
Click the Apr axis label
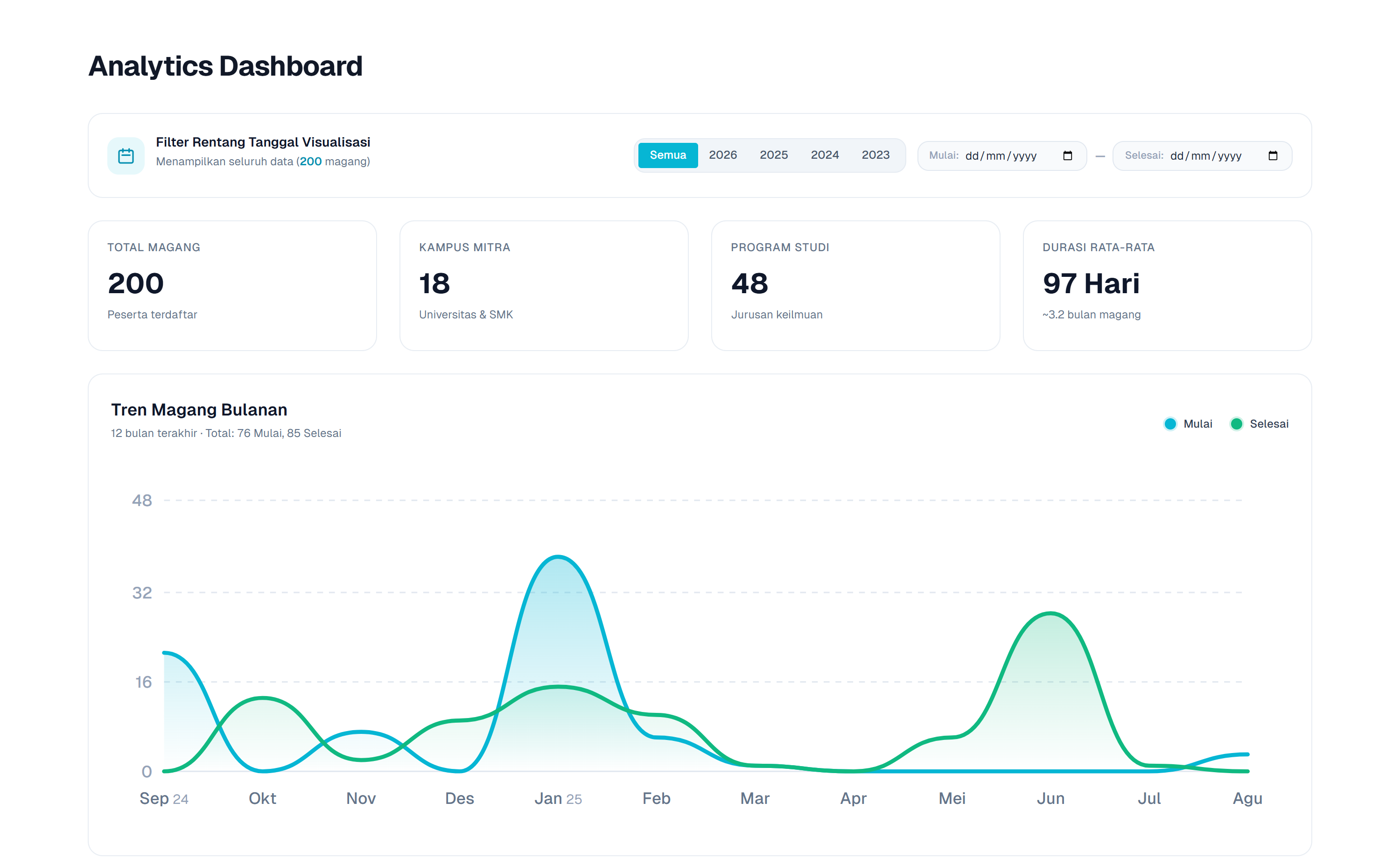(854, 799)
